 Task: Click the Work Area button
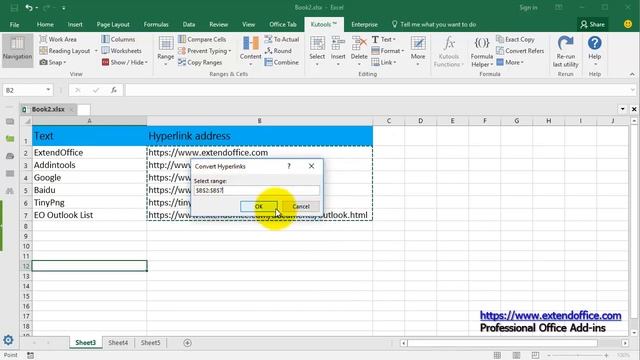[x=58, y=39]
